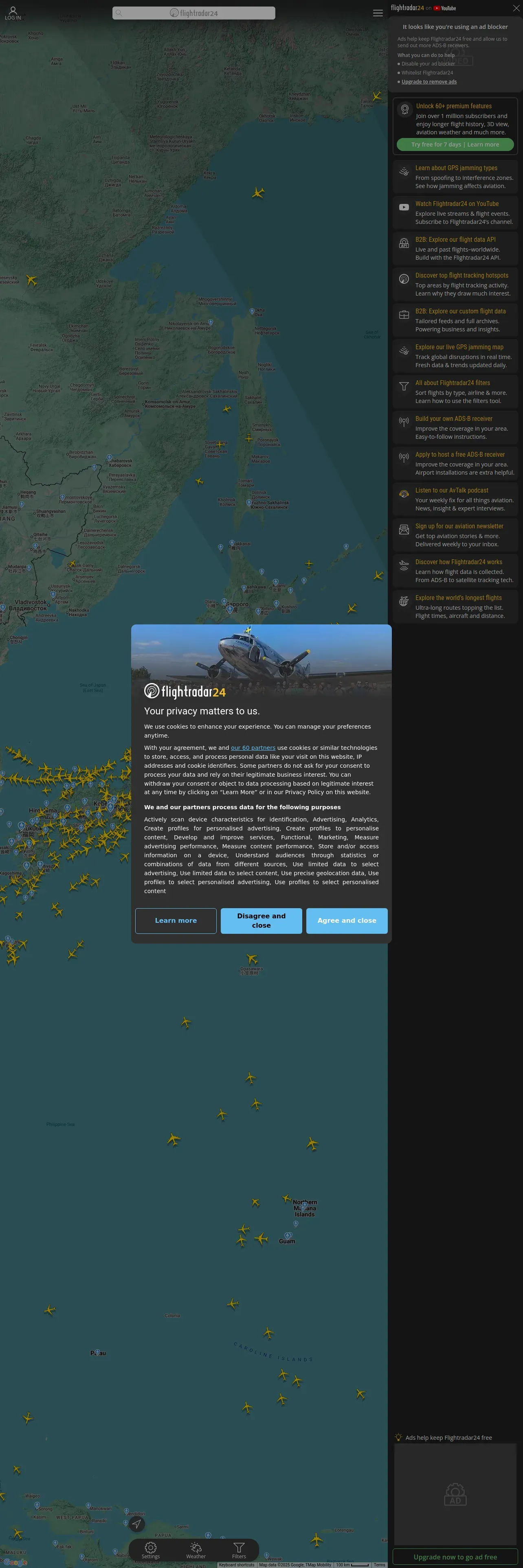This screenshot has width=523, height=1568.
Task: Open 'All about Flightradar24 filters'
Action: point(453,383)
